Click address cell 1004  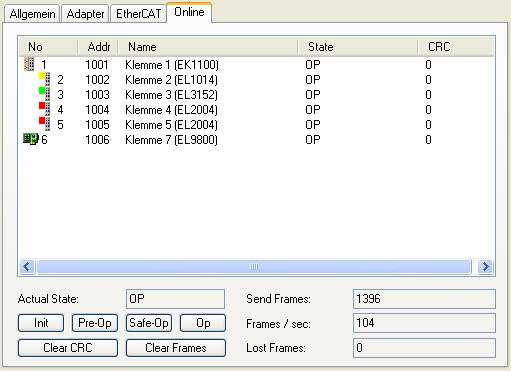tap(97, 110)
